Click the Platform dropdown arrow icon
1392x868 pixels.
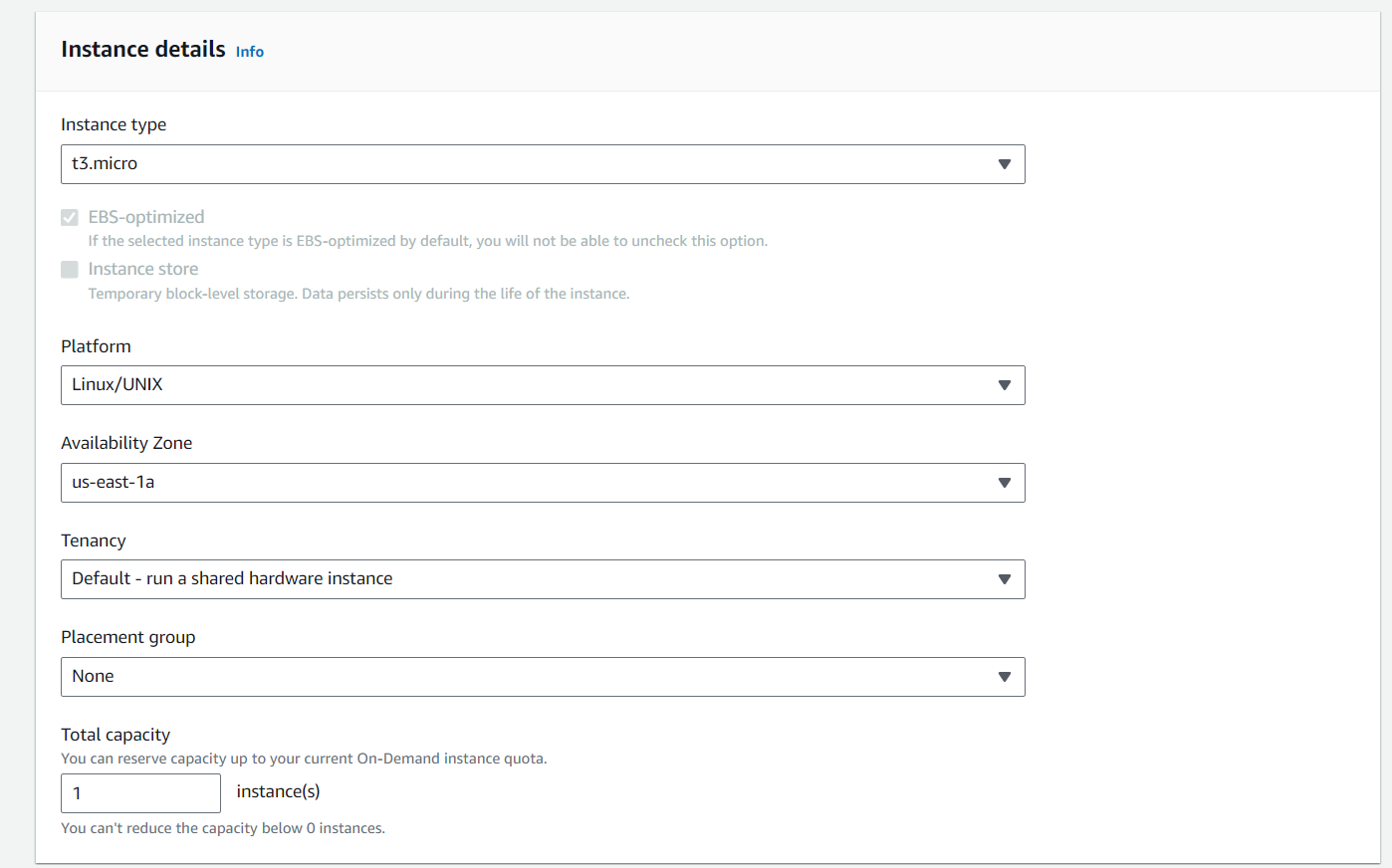(x=1004, y=385)
